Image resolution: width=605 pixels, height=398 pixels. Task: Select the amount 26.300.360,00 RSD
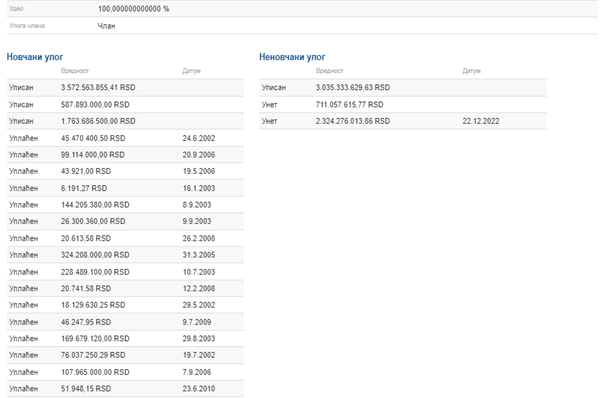coord(93,221)
